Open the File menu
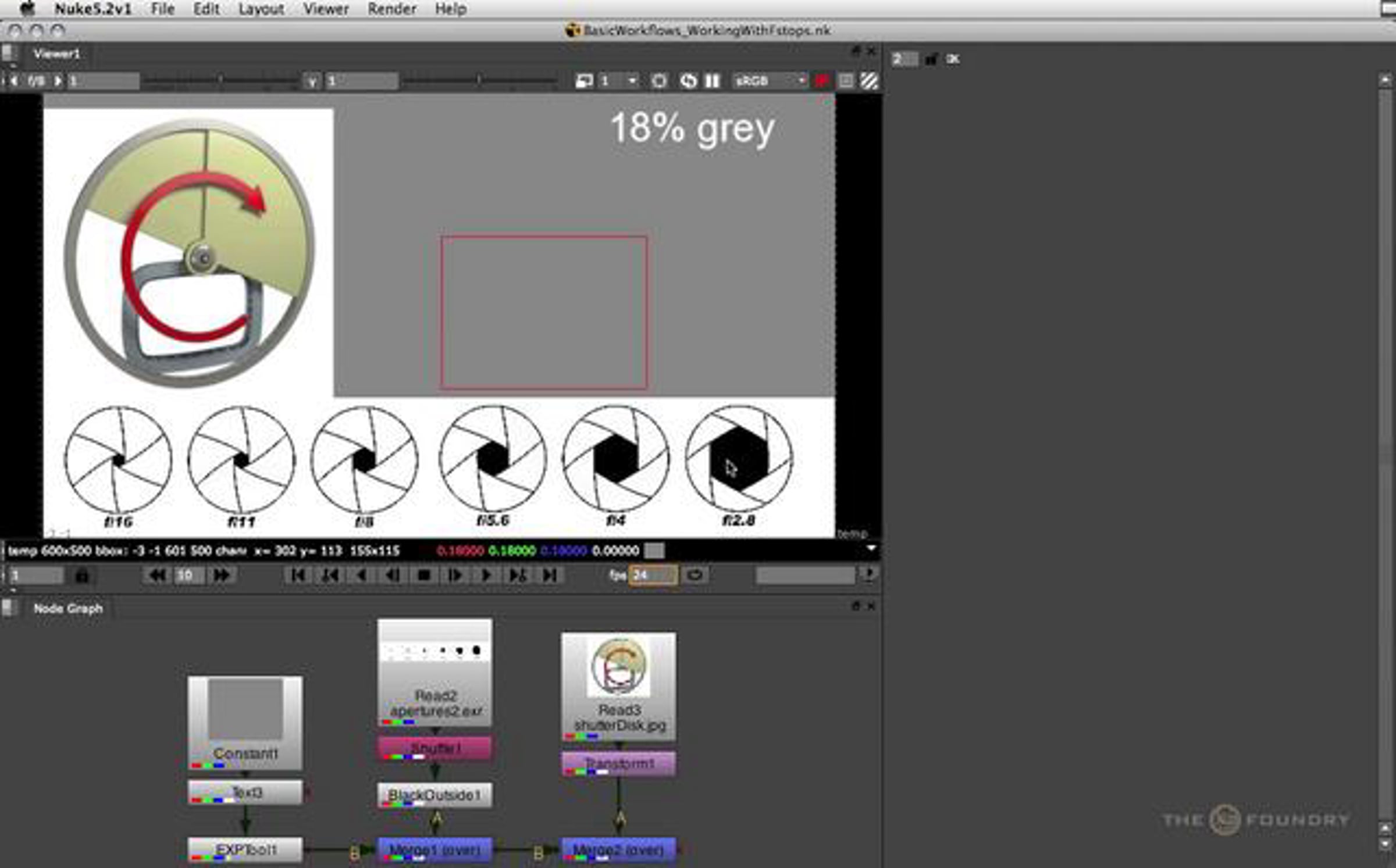The height and width of the screenshot is (868, 1396). pyautogui.click(x=163, y=9)
